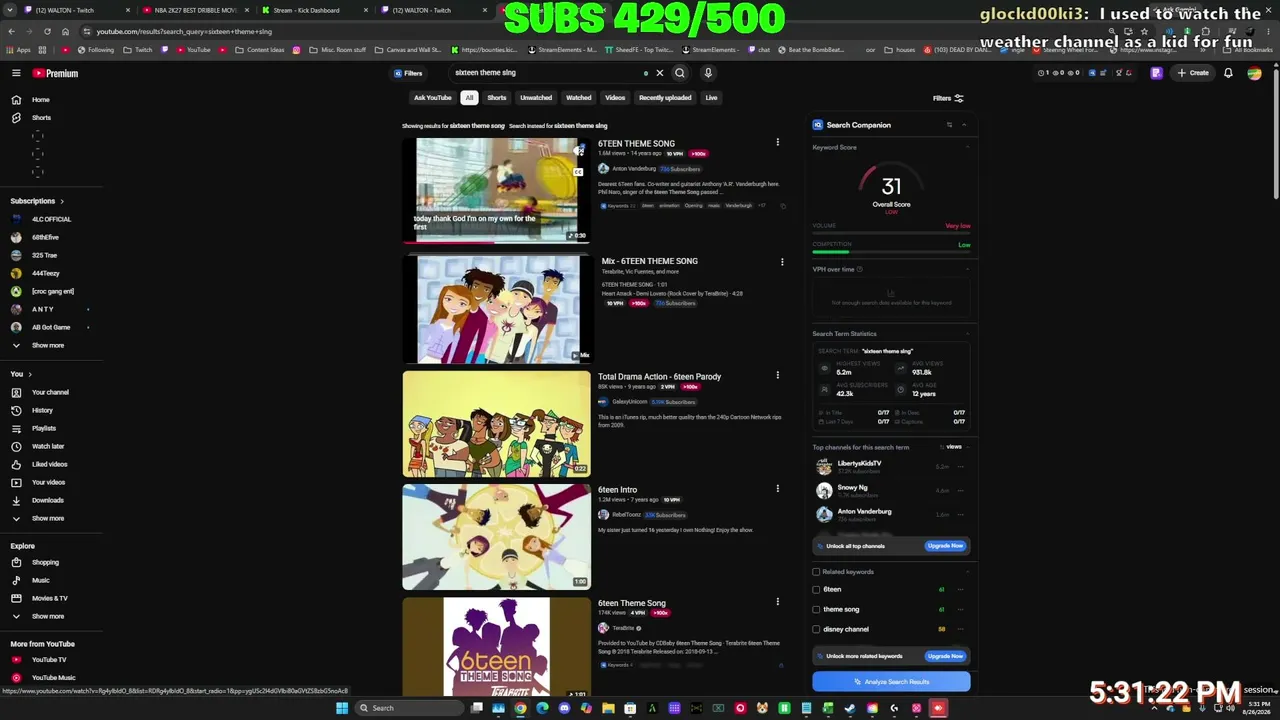Check the theme song related keyword

[x=816, y=609]
